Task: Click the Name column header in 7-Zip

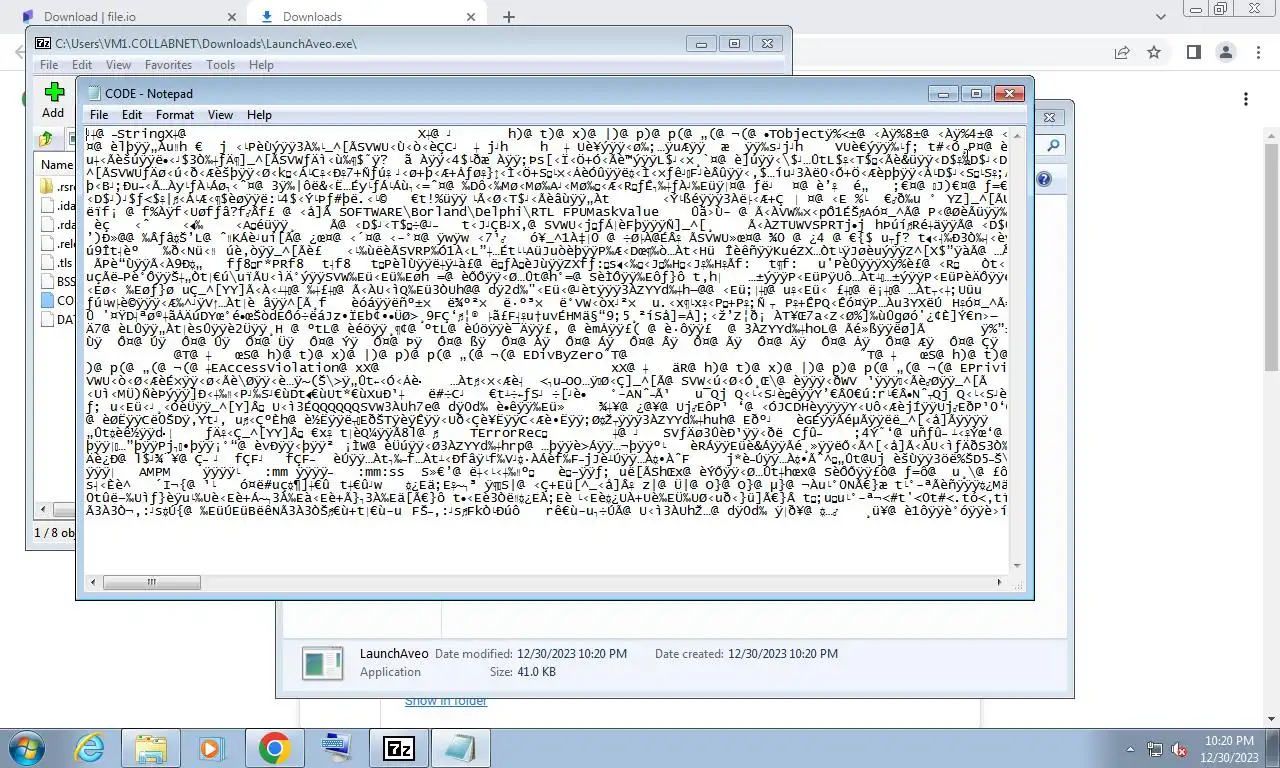Action: click(56, 165)
